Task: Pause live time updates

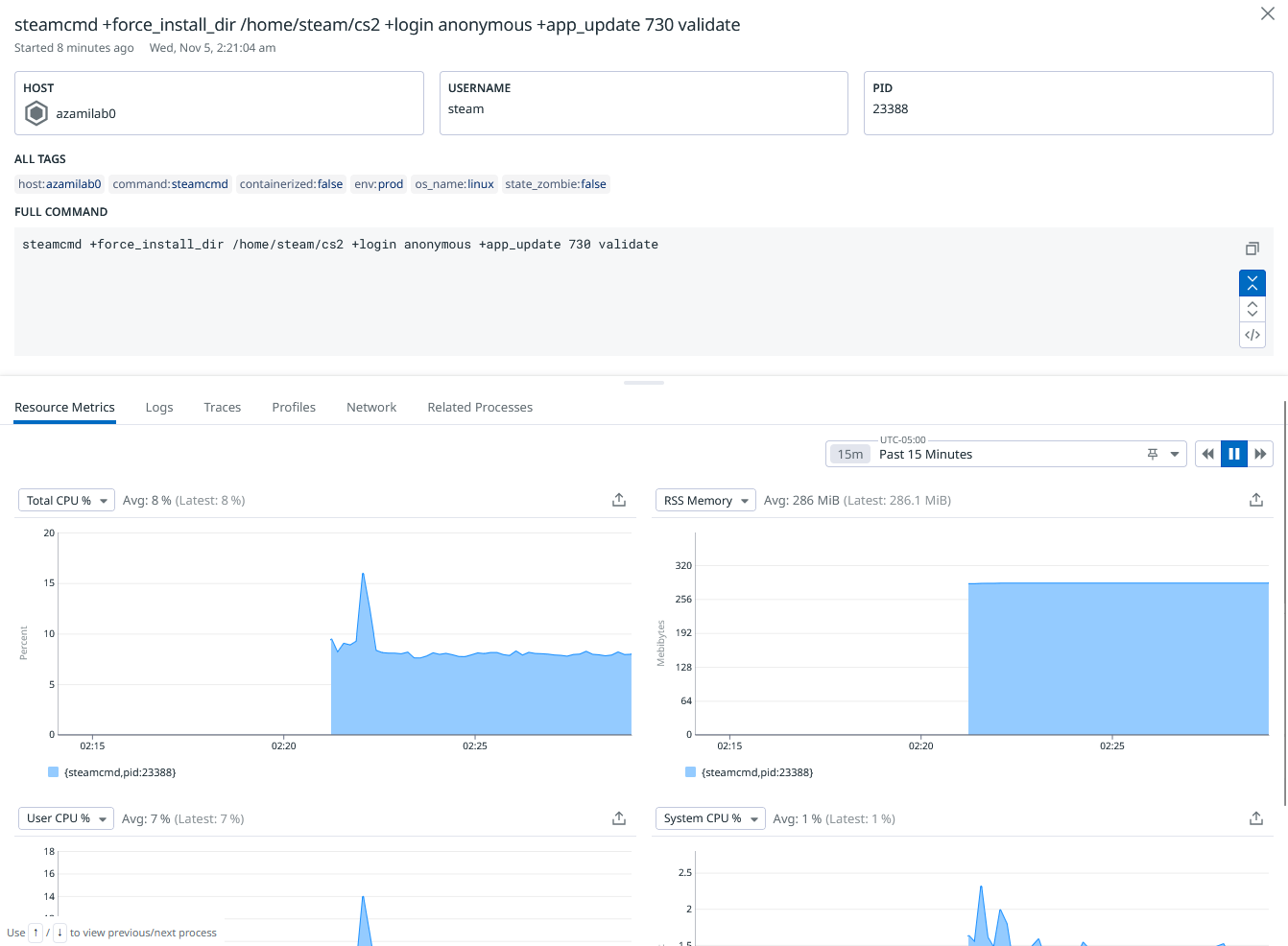Action: pos(1234,454)
